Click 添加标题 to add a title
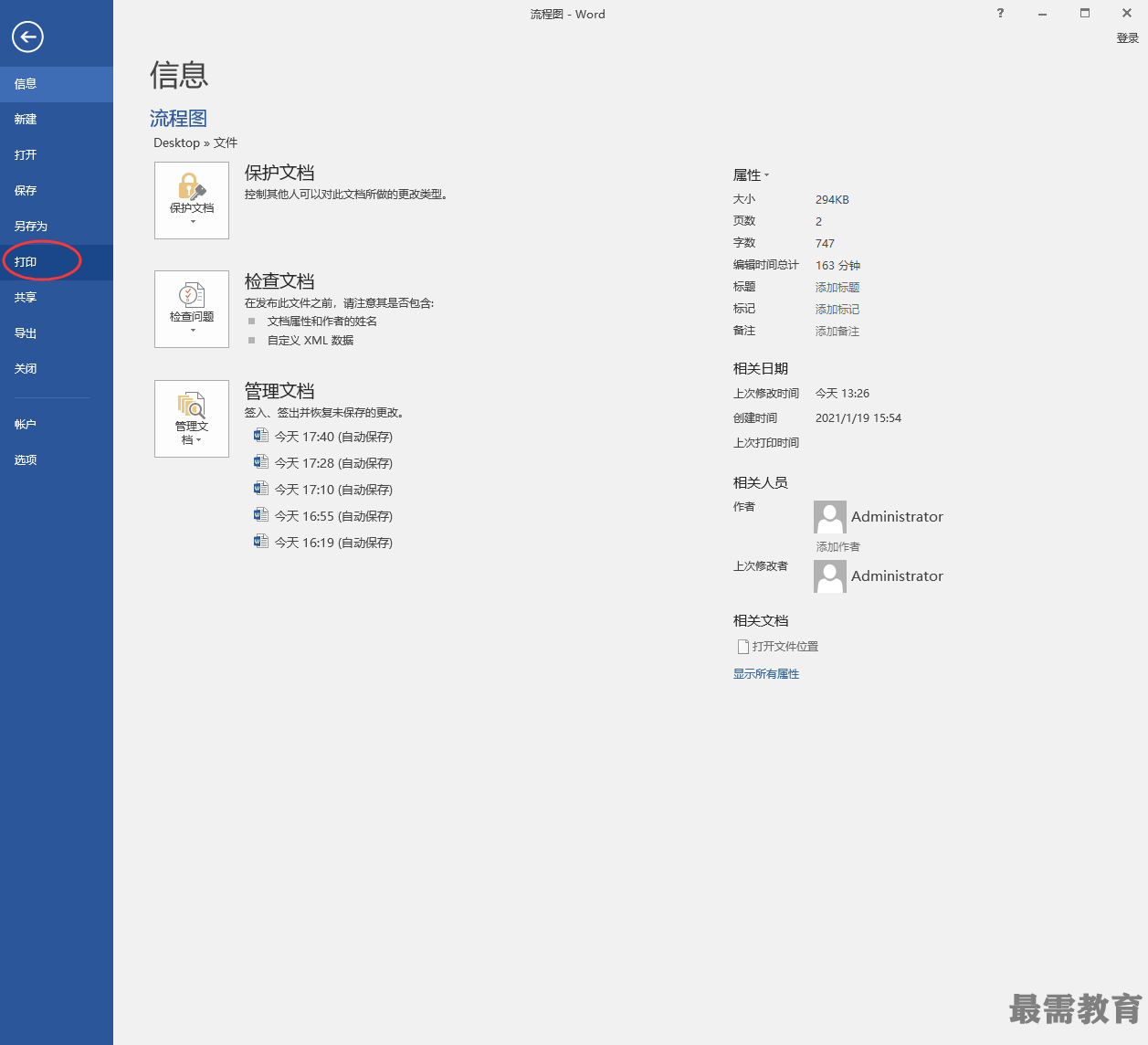This screenshot has width=1148, height=1045. tap(837, 288)
